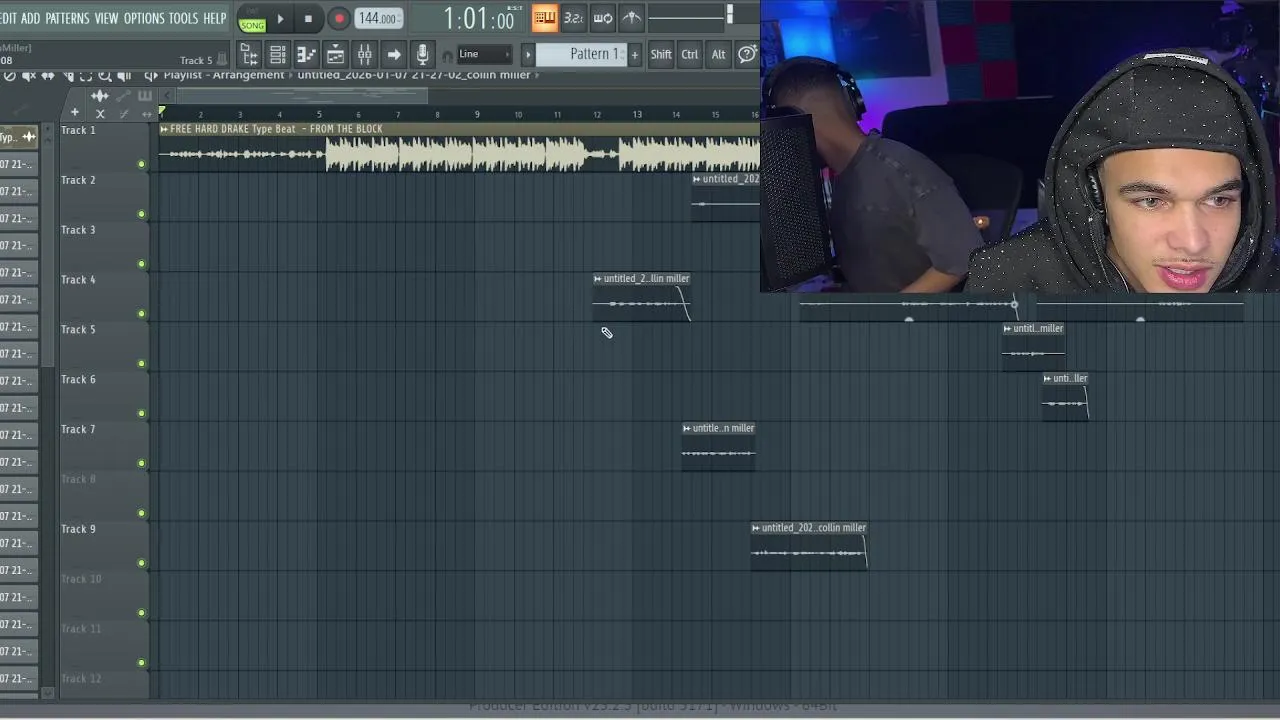
Task: Toggle the 3.2.1 countdown before recording icon
Action: 574,18
